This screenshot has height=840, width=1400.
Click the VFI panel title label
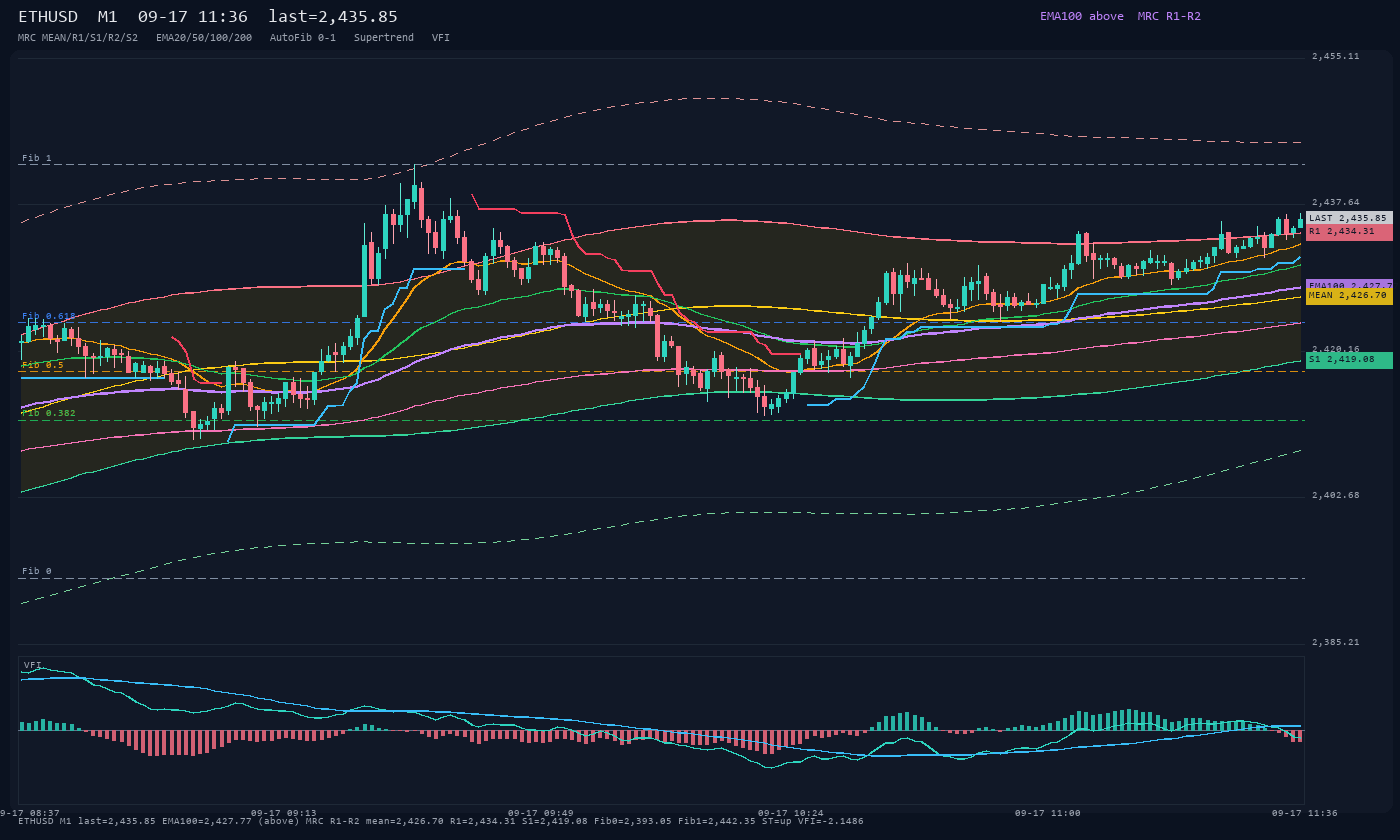tap(33, 665)
